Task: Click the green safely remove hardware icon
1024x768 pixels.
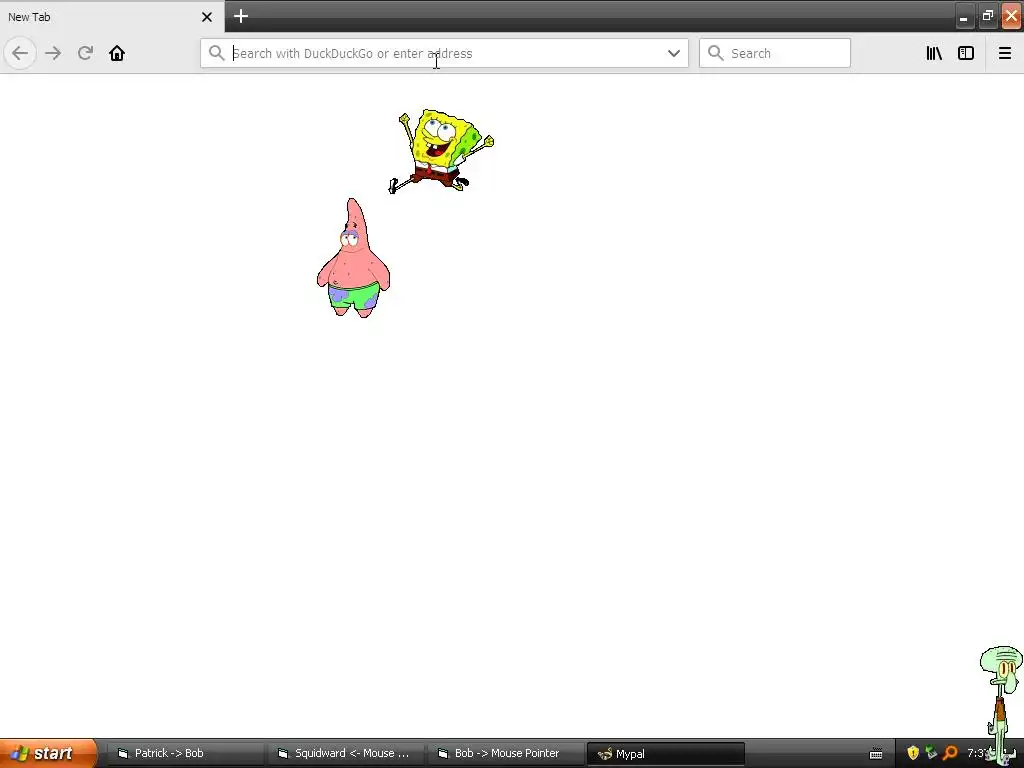Action: click(x=931, y=753)
